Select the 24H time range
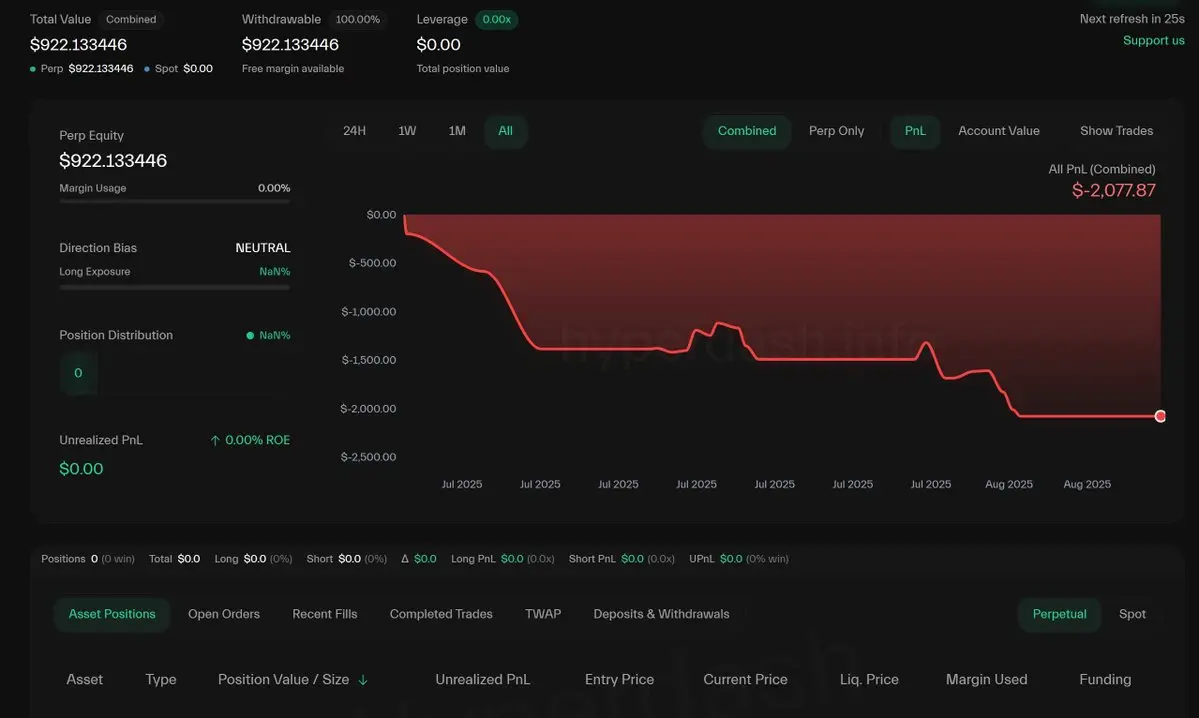This screenshot has width=1199, height=718. (354, 131)
